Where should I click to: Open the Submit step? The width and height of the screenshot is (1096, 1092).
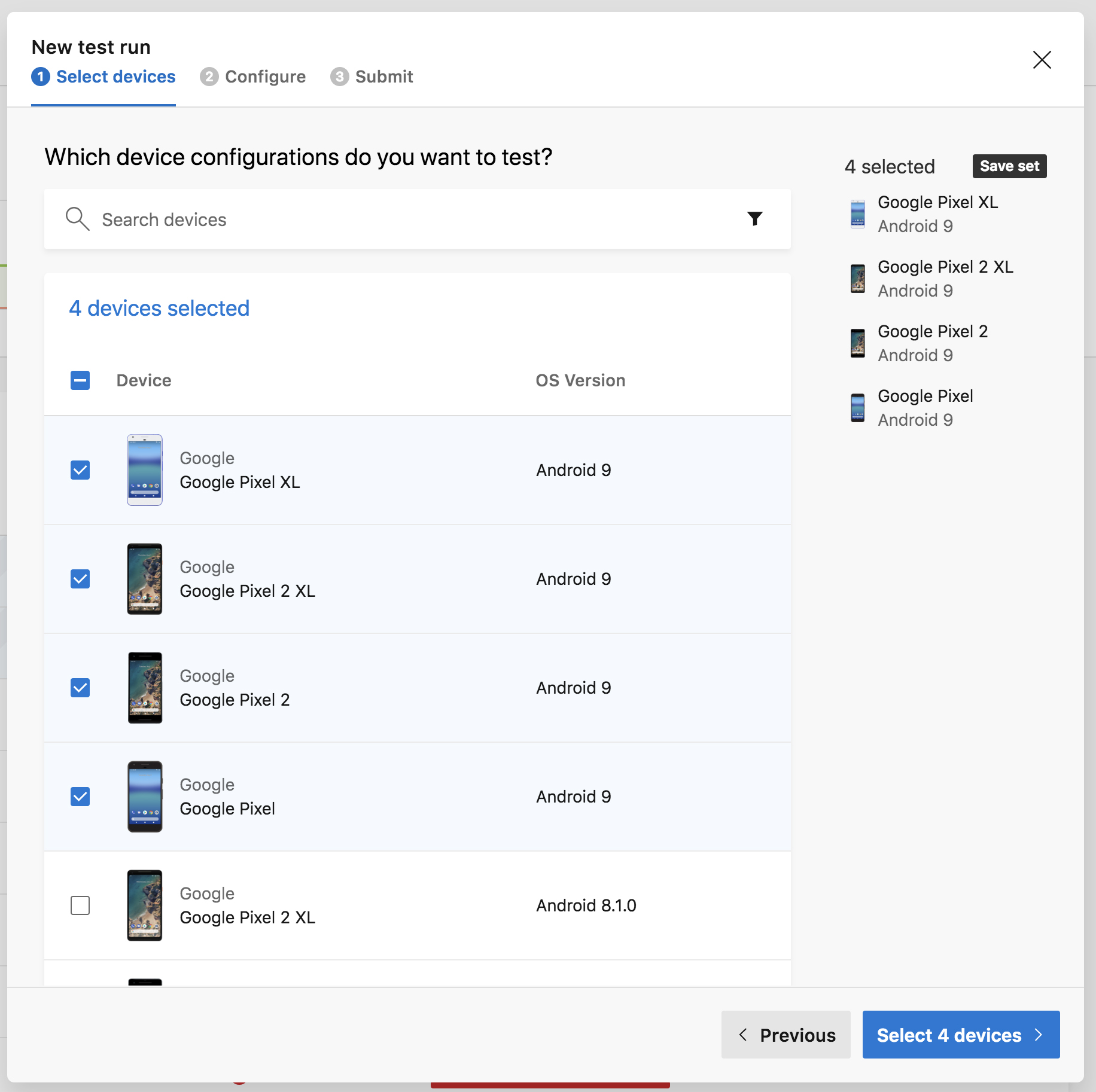tap(372, 77)
